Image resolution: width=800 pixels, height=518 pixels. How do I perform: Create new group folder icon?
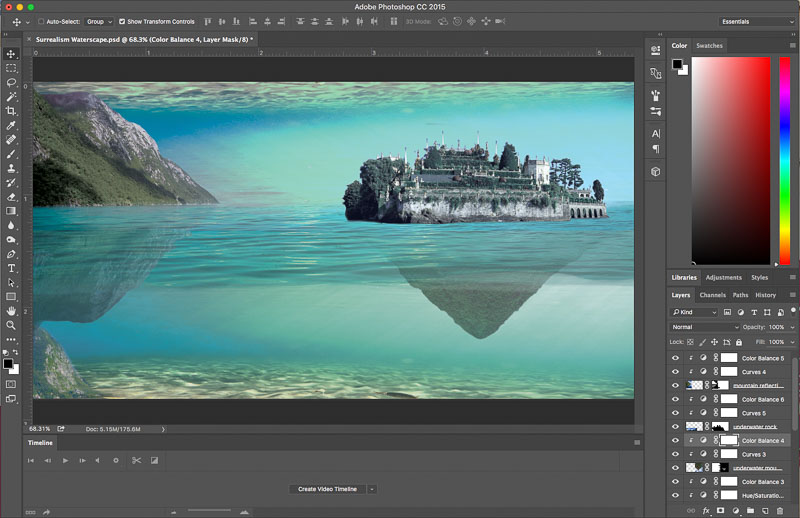750,510
